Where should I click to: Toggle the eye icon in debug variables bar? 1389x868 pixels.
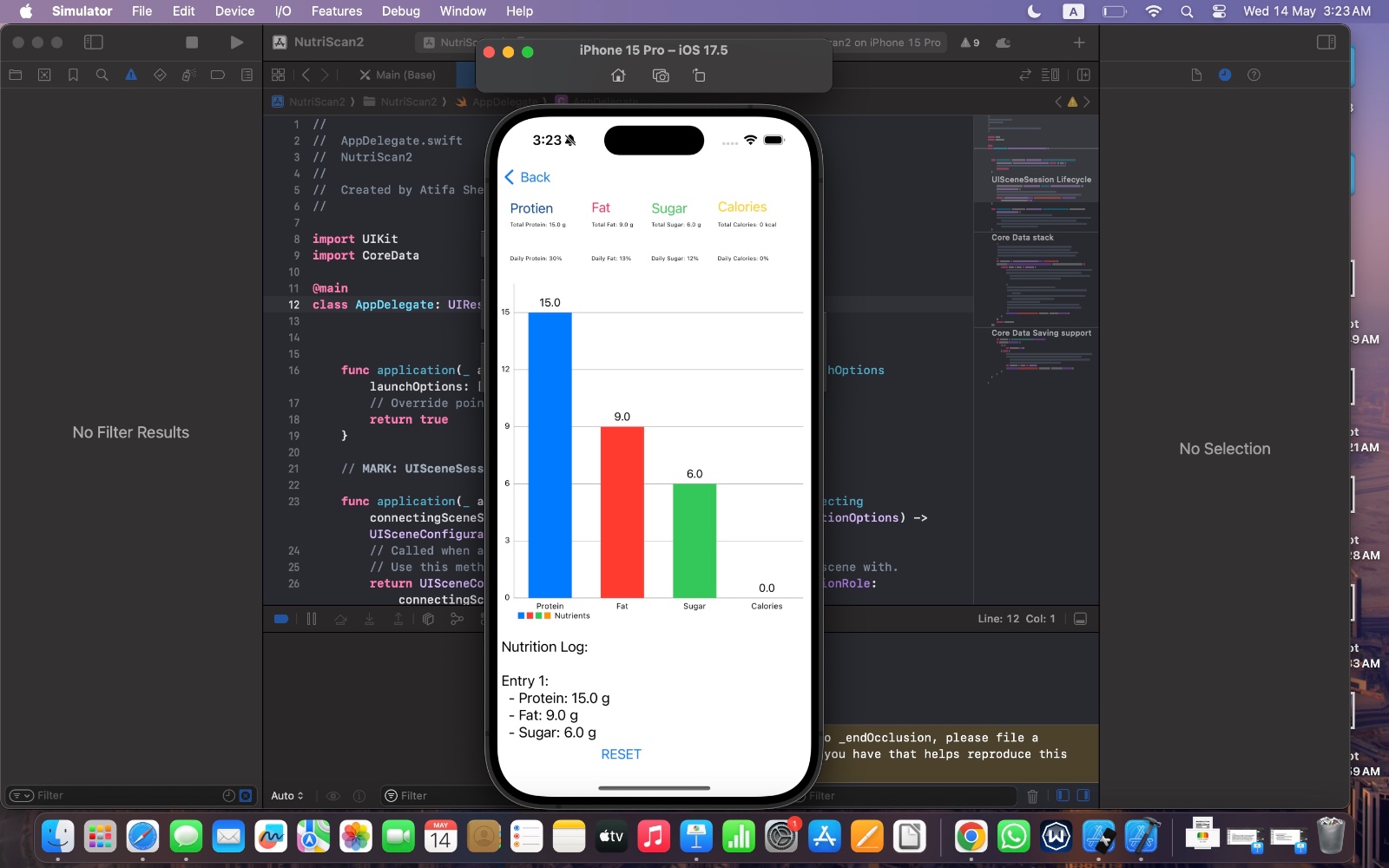coord(332,795)
